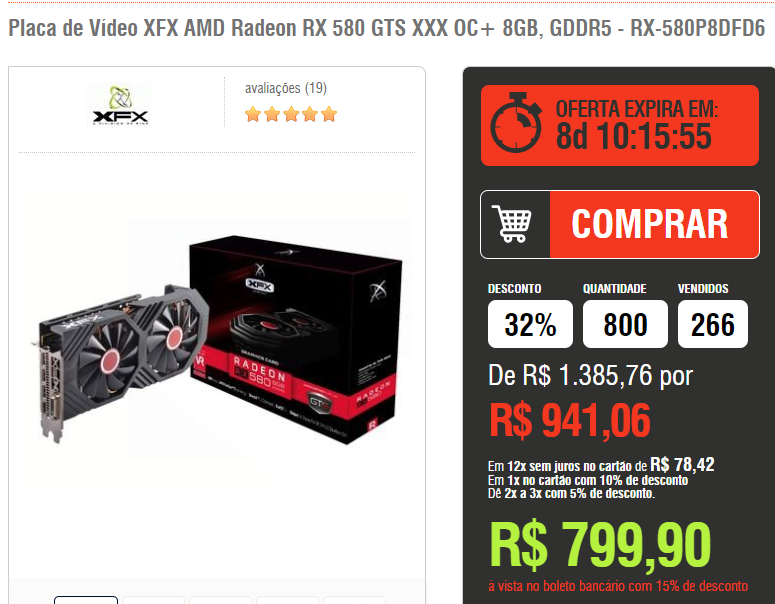Click the red R$ 941,06 price
The image size is (775, 604).
pyautogui.click(x=570, y=420)
